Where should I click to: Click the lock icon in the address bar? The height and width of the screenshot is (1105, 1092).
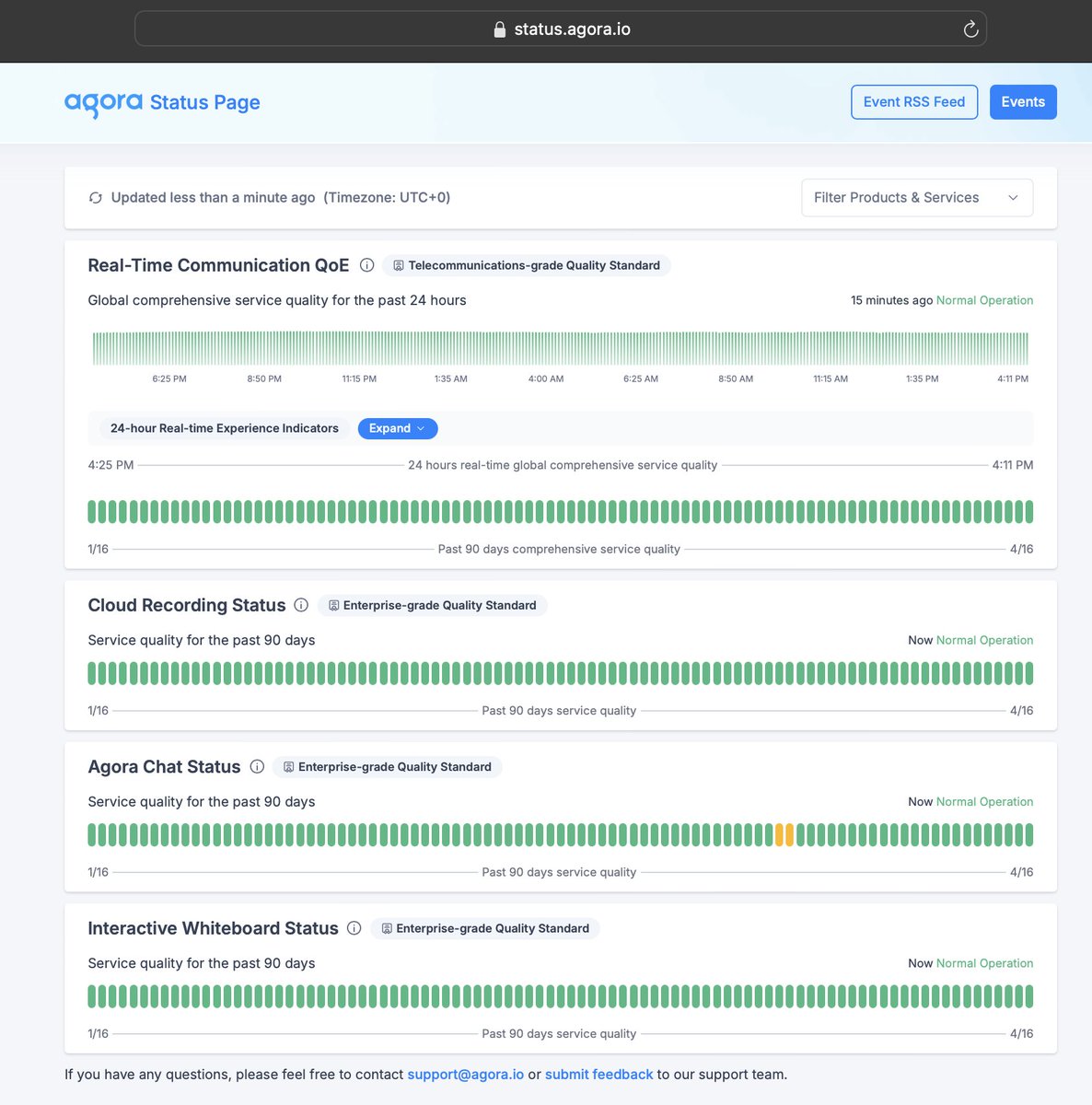[x=498, y=29]
